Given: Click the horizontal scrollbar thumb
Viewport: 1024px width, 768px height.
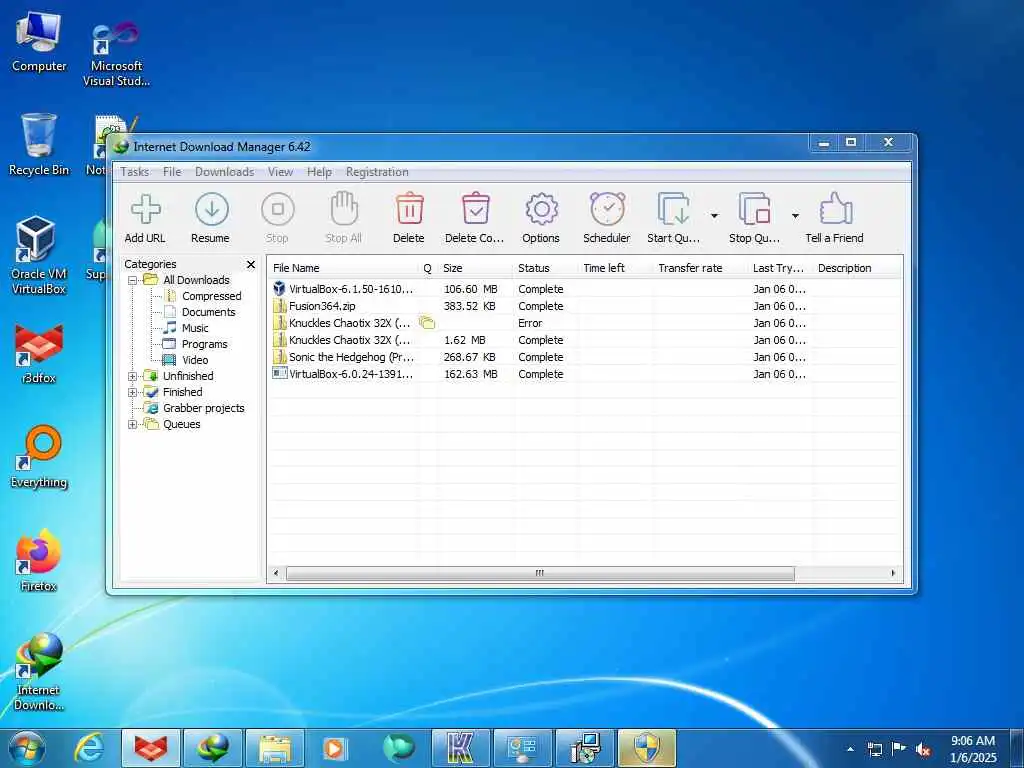Looking at the screenshot, I should coord(540,573).
